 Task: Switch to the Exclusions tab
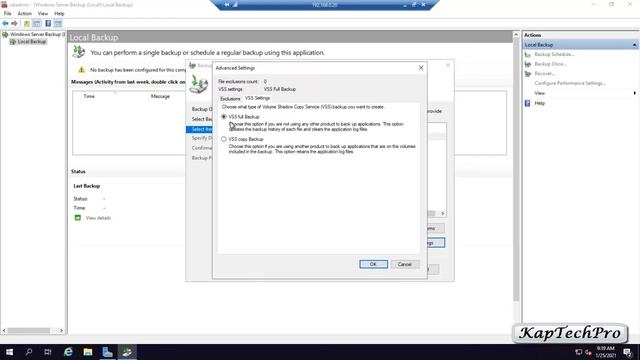click(230, 99)
